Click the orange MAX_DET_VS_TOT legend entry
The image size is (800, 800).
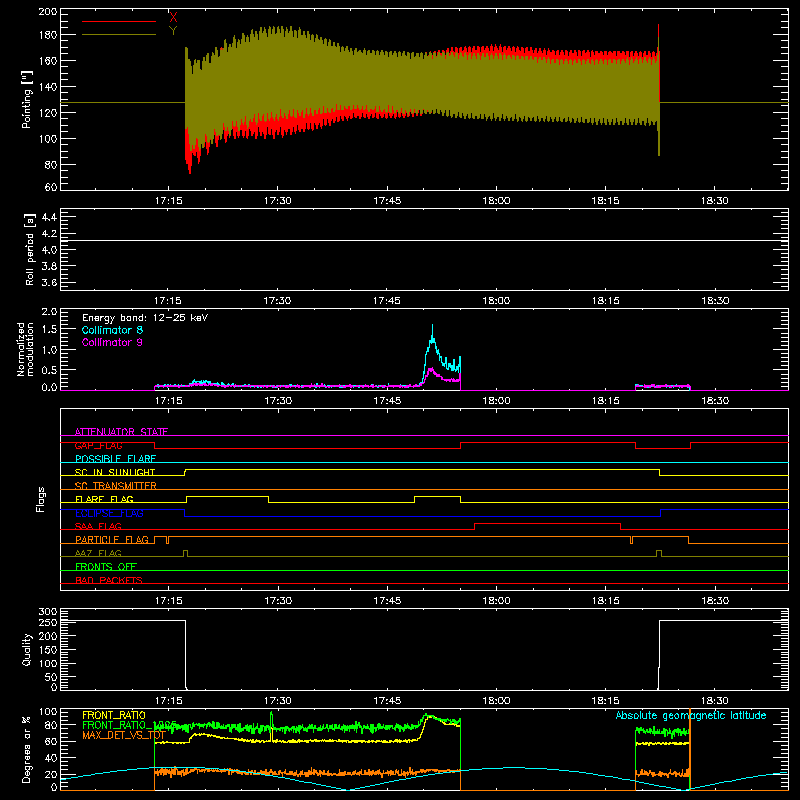(x=124, y=735)
